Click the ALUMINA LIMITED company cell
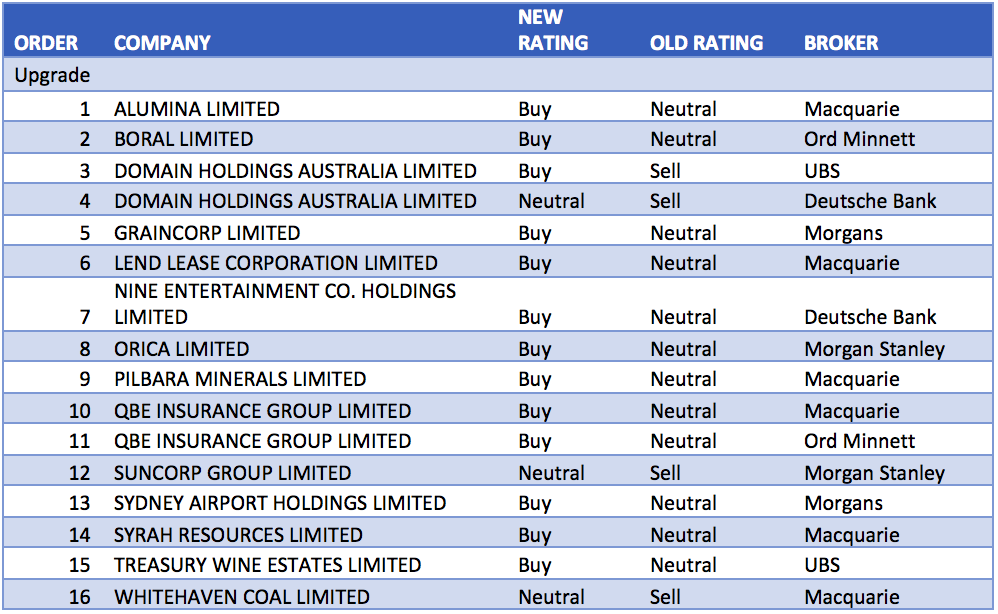The width and height of the screenshot is (998, 614). click(x=197, y=109)
